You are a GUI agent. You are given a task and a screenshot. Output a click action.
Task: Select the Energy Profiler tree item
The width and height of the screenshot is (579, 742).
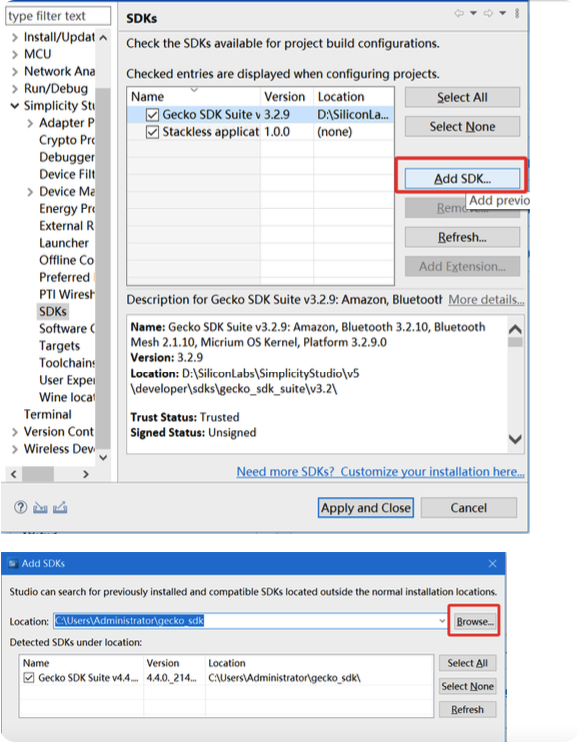[x=67, y=209]
